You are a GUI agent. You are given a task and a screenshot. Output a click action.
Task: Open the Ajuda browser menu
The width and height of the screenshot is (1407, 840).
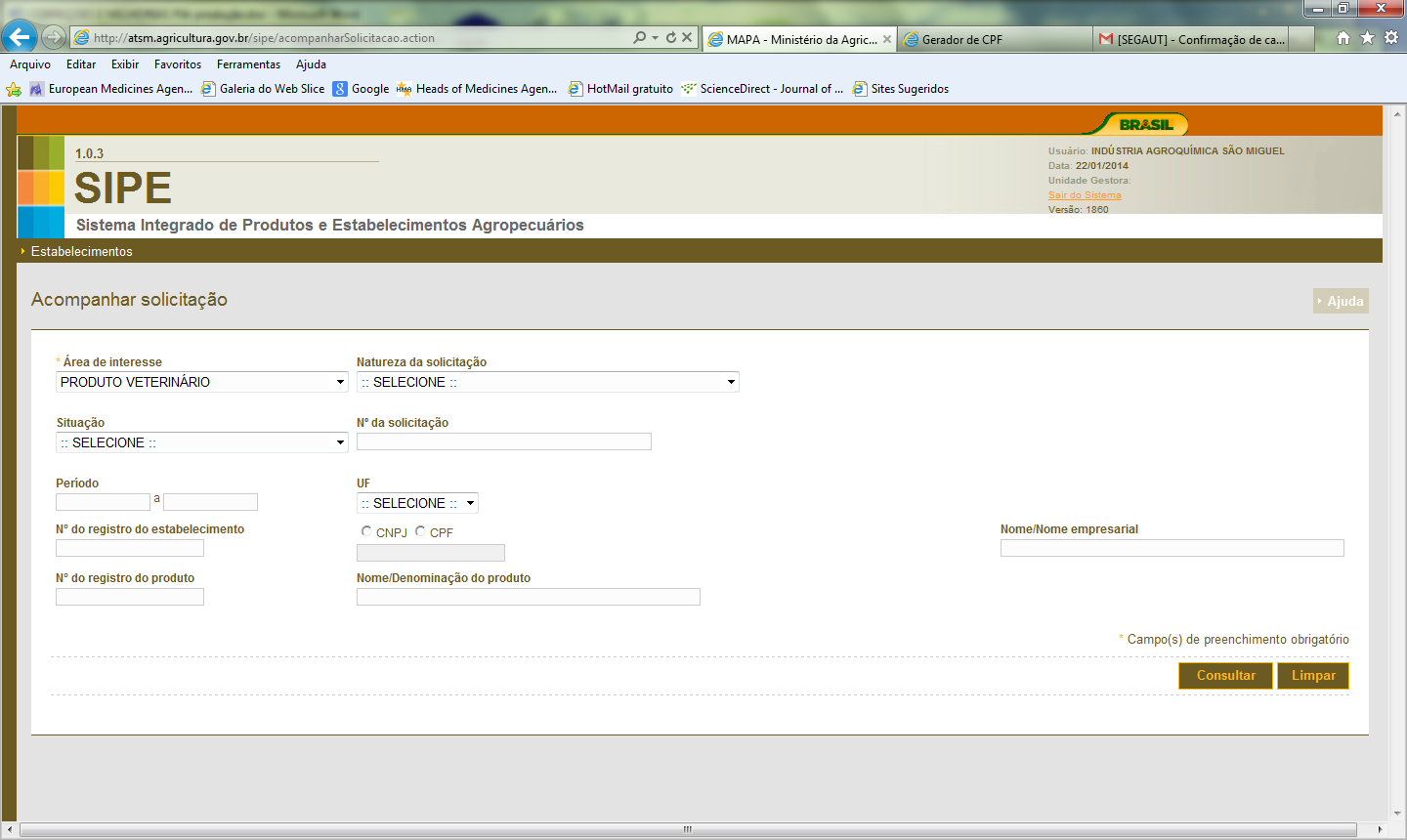click(x=311, y=64)
